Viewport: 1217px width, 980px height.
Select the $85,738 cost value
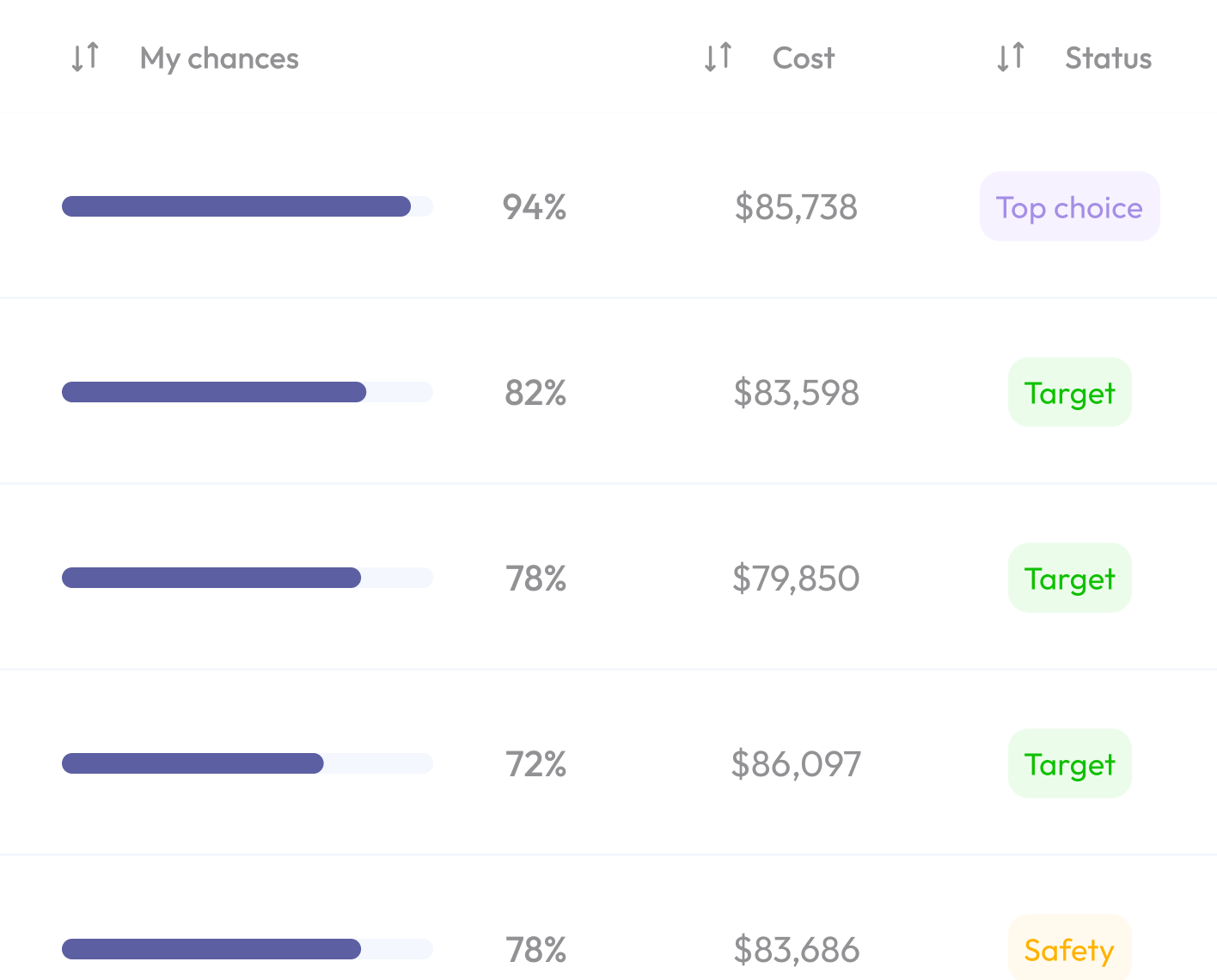click(796, 207)
